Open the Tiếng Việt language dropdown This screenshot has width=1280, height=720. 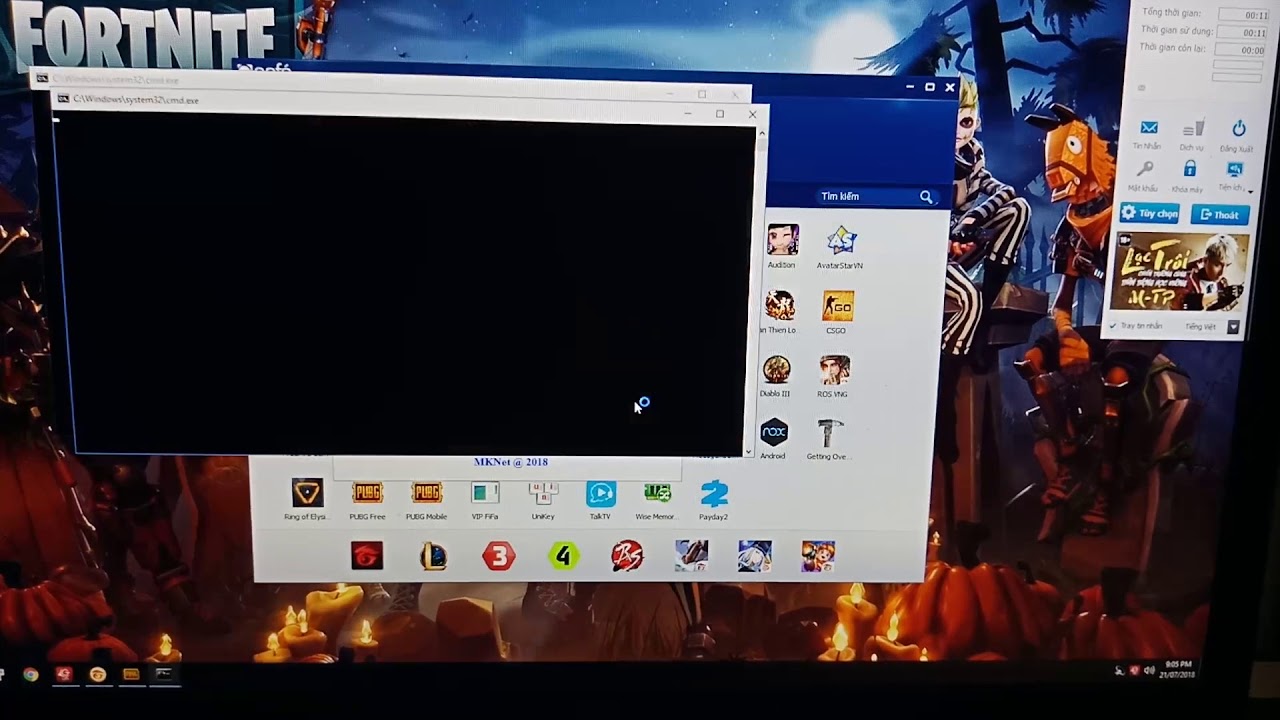1233,327
